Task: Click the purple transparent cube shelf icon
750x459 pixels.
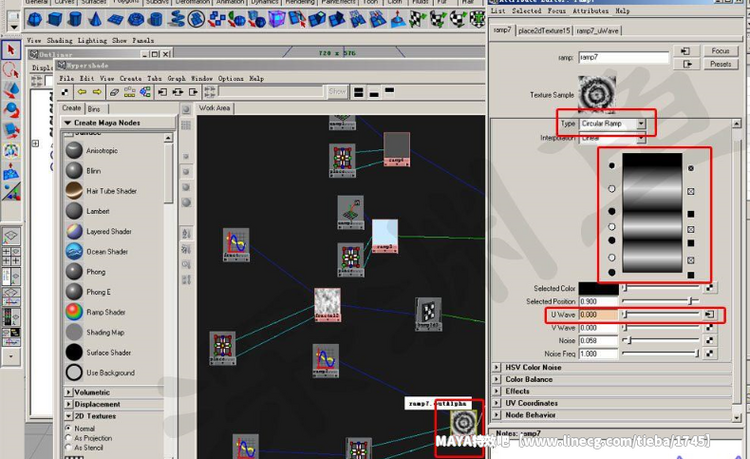Action: click(276, 20)
